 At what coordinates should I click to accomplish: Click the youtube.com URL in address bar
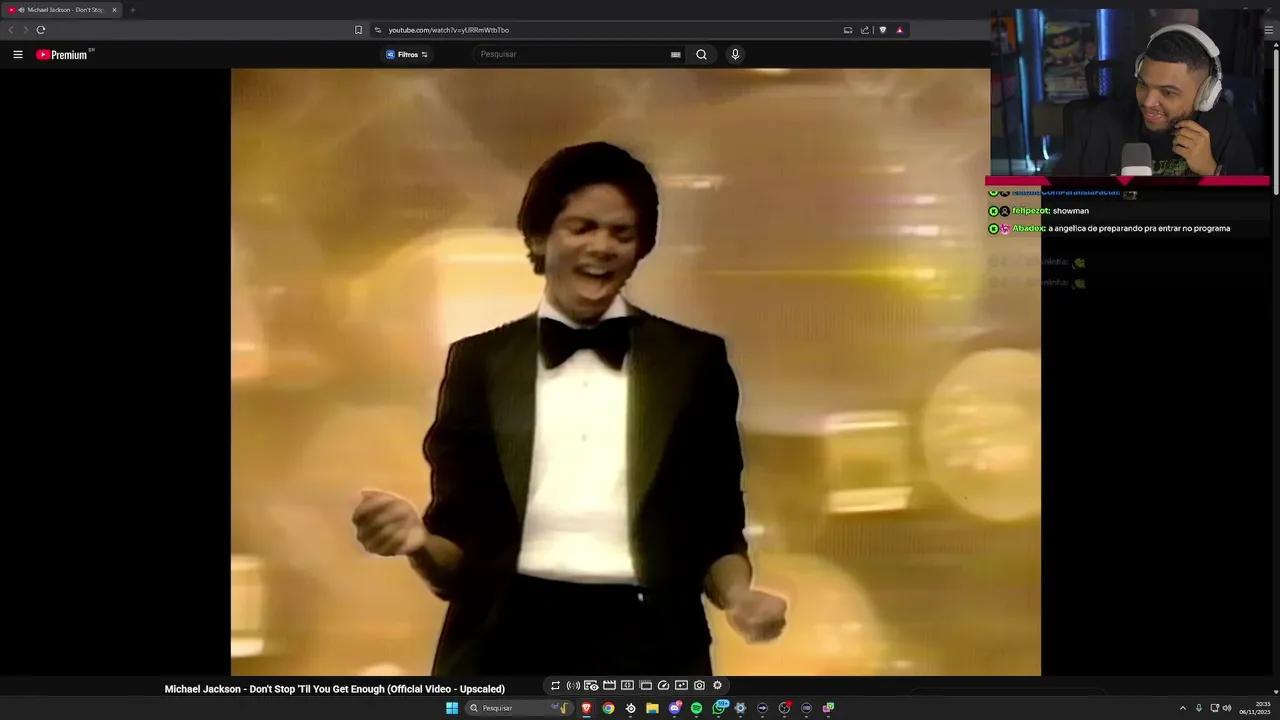(448, 30)
